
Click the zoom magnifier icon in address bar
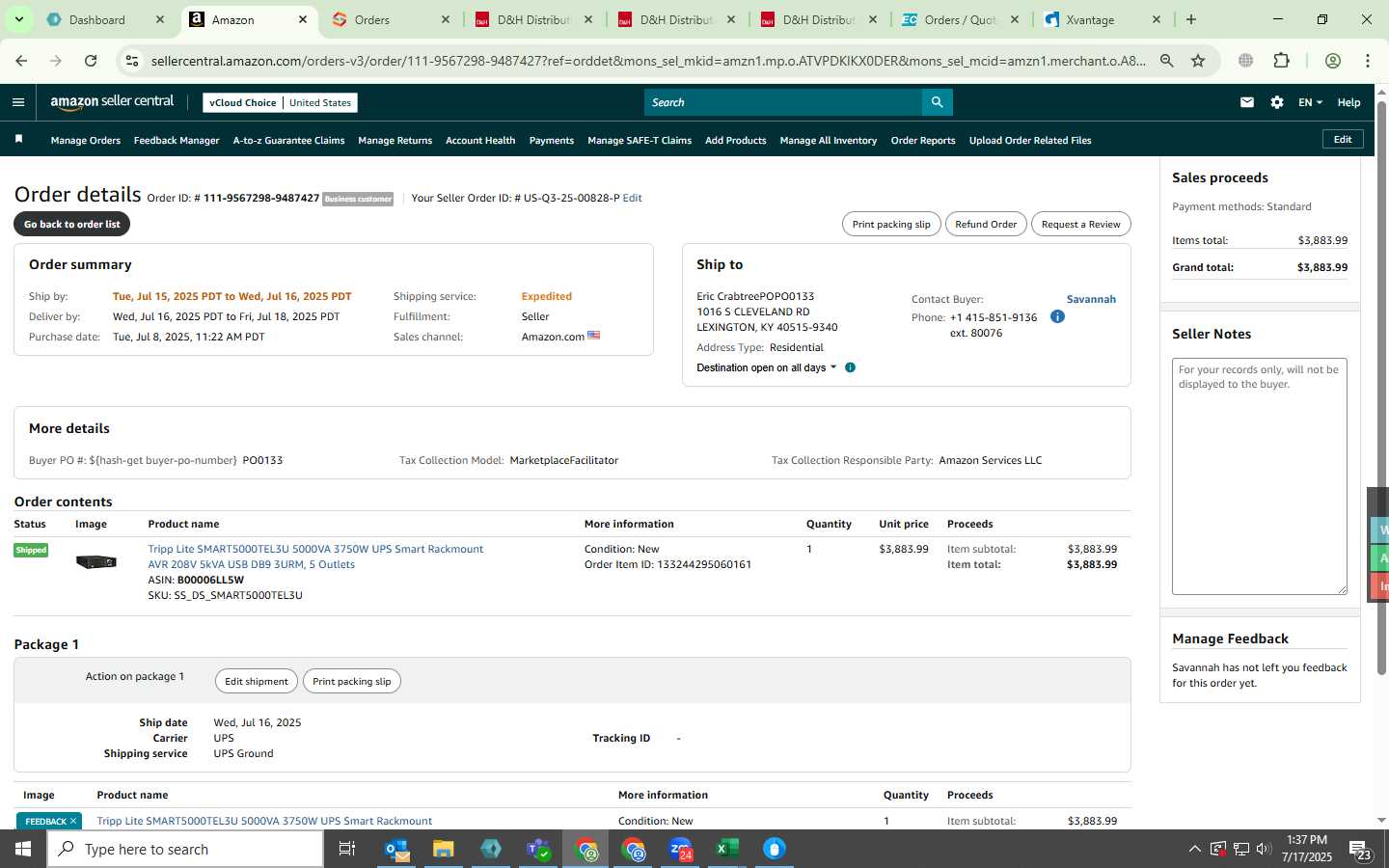click(1167, 61)
